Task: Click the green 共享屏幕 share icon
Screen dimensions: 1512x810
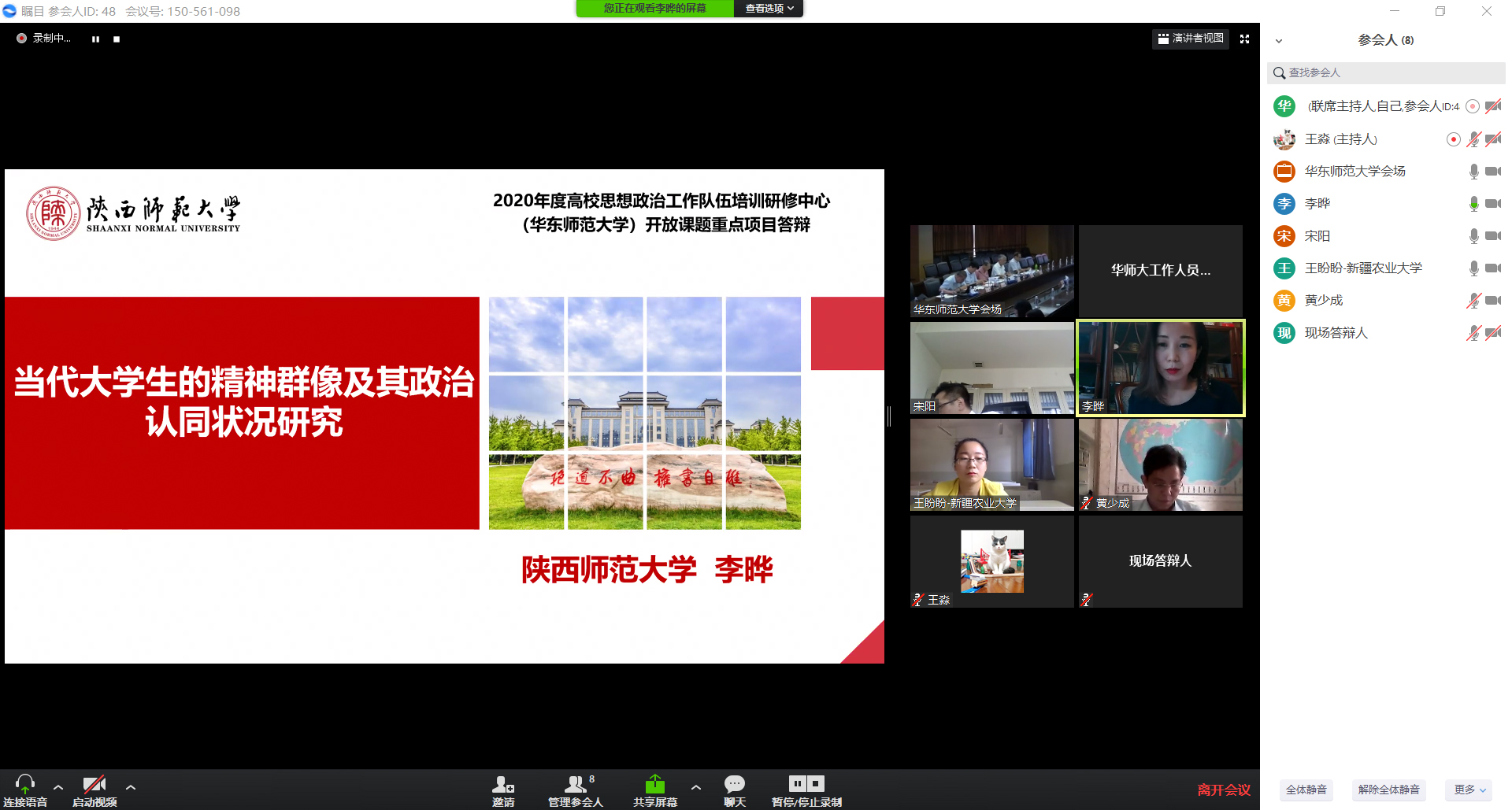Action: pyautogui.click(x=654, y=785)
